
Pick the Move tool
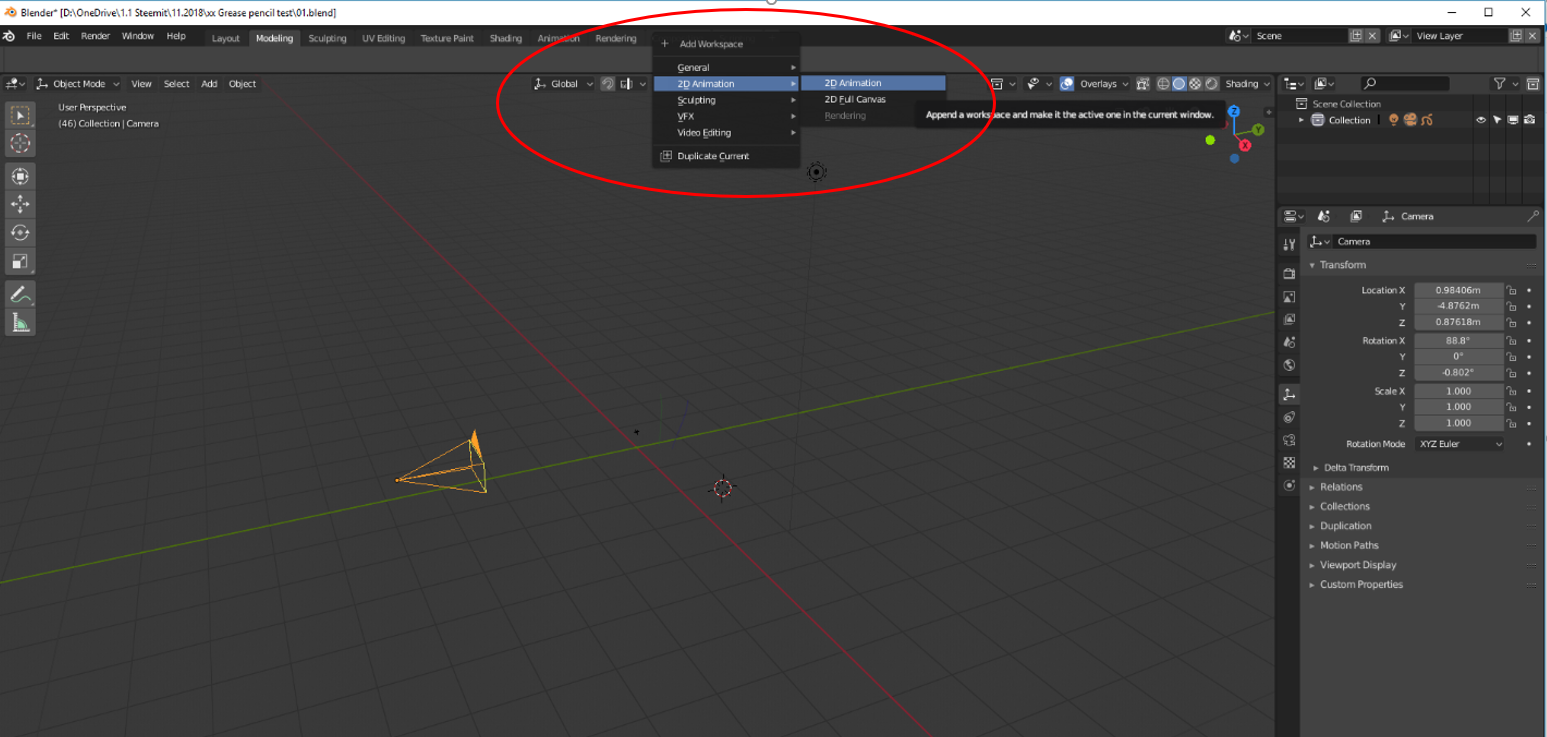point(20,204)
